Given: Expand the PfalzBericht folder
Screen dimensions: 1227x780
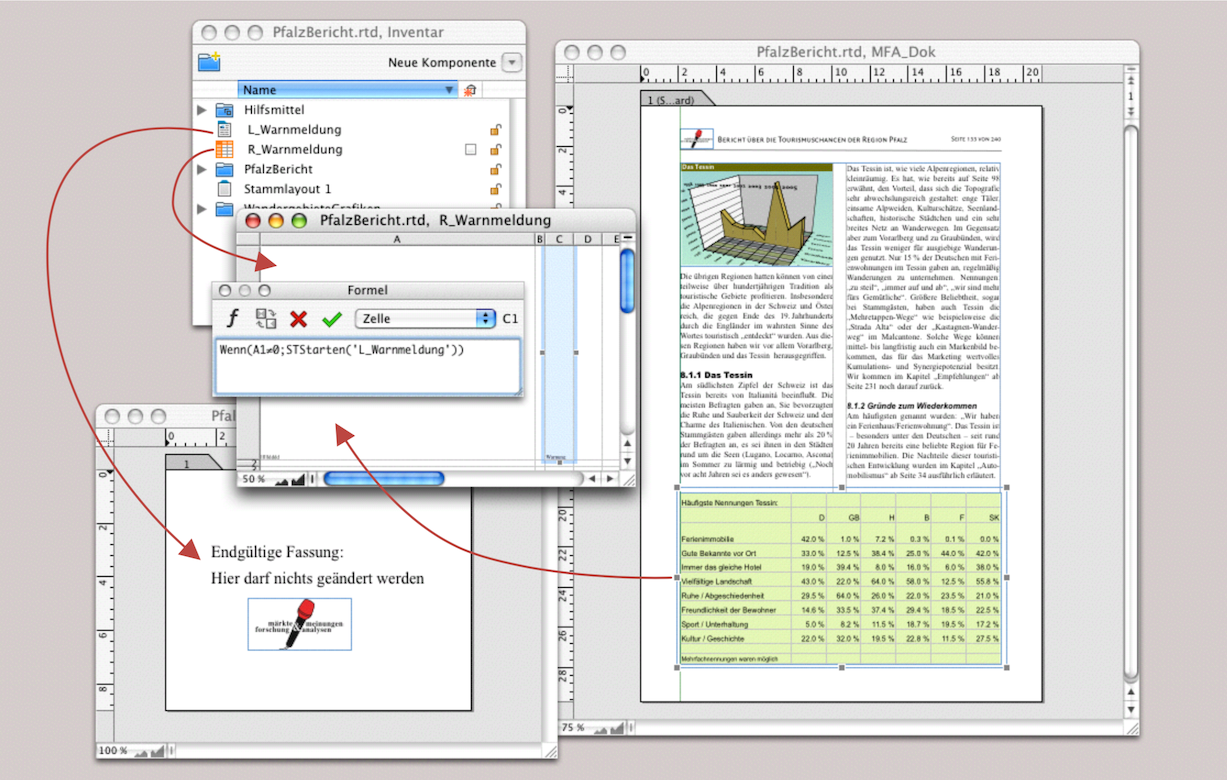Looking at the screenshot, I should point(202,169).
